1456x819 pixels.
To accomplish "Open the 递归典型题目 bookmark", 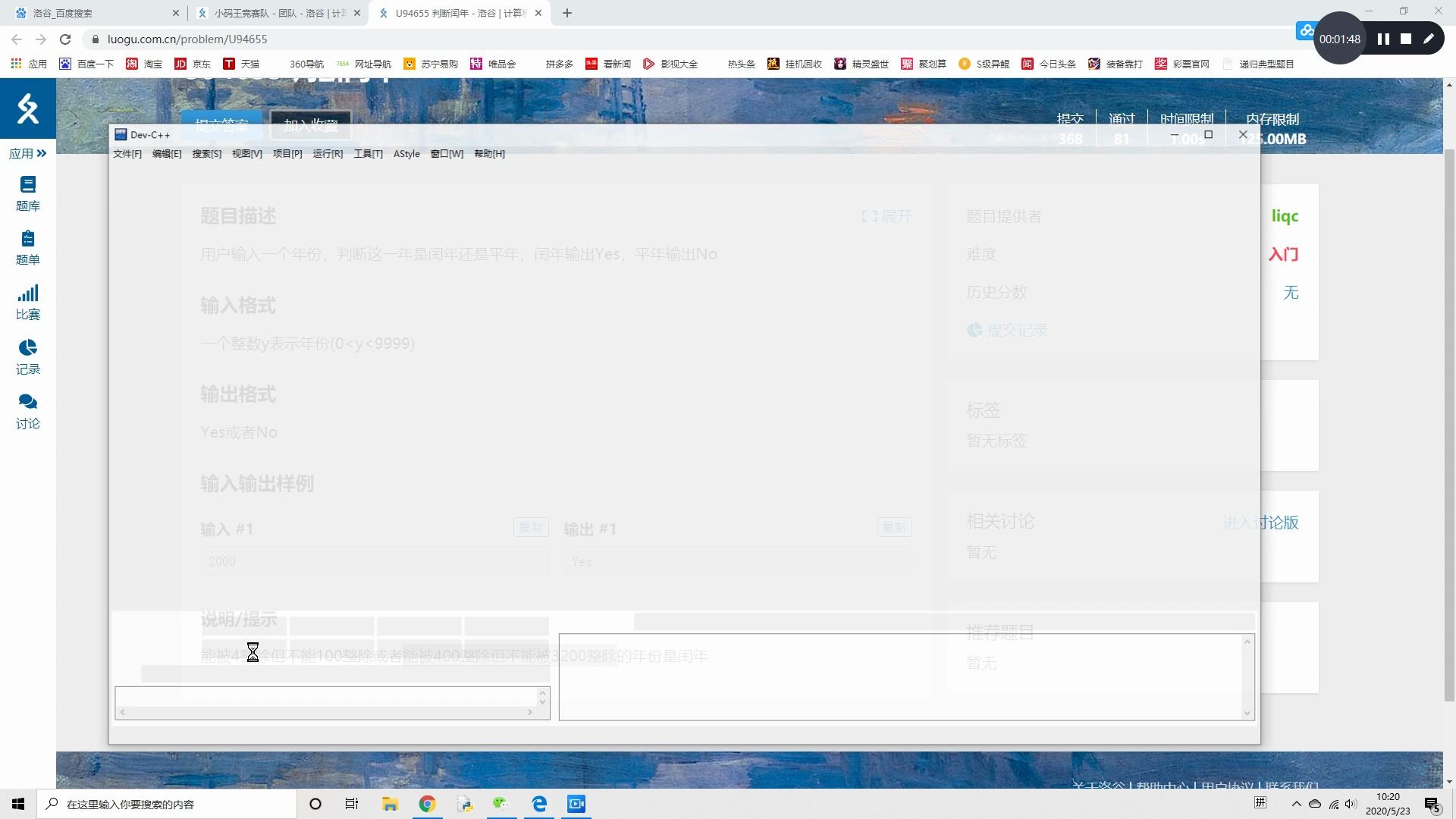I will coord(1259,64).
